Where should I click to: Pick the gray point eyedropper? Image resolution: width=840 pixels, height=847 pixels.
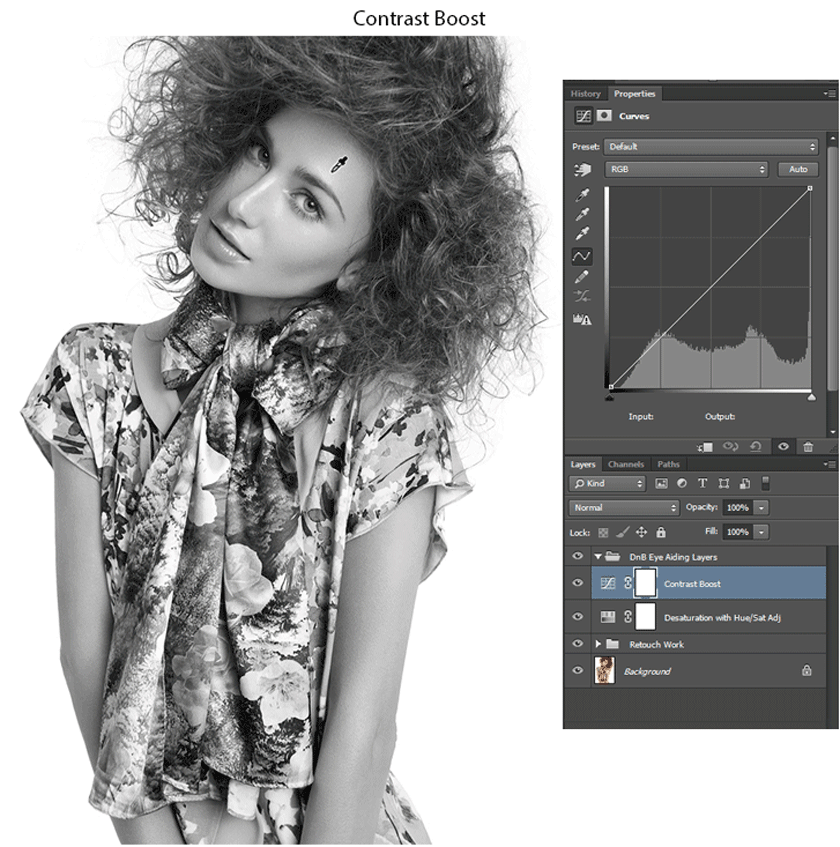coord(582,214)
